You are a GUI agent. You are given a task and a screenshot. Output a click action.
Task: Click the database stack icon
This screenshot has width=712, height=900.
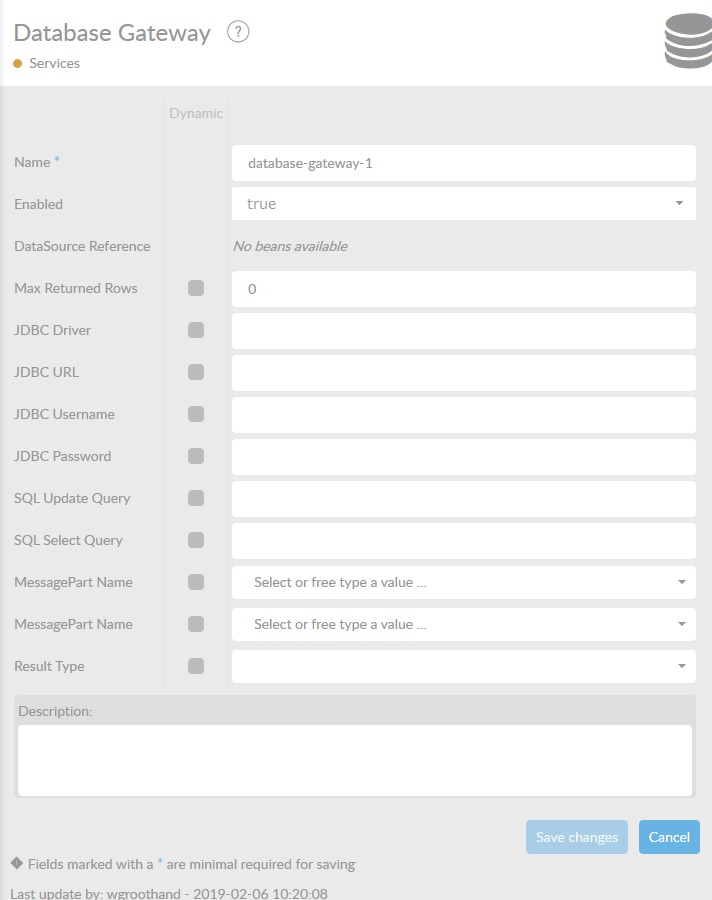coord(687,42)
